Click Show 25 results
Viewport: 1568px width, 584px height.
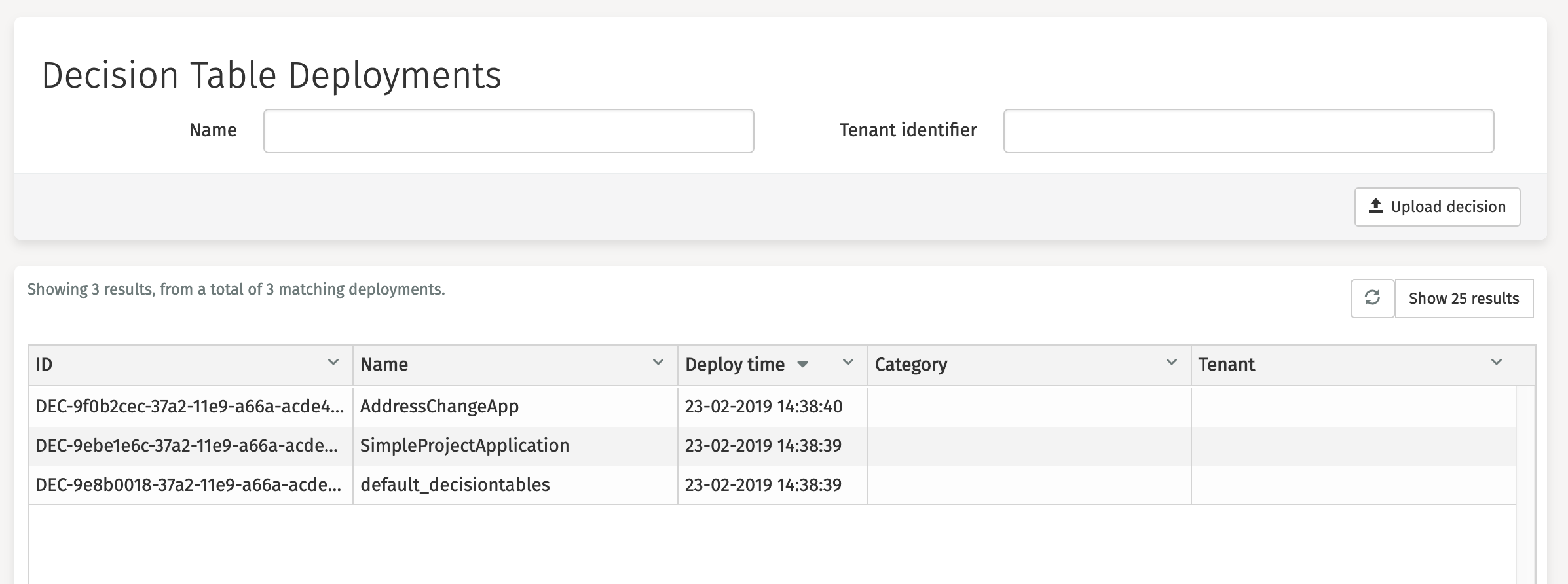[x=1465, y=298]
